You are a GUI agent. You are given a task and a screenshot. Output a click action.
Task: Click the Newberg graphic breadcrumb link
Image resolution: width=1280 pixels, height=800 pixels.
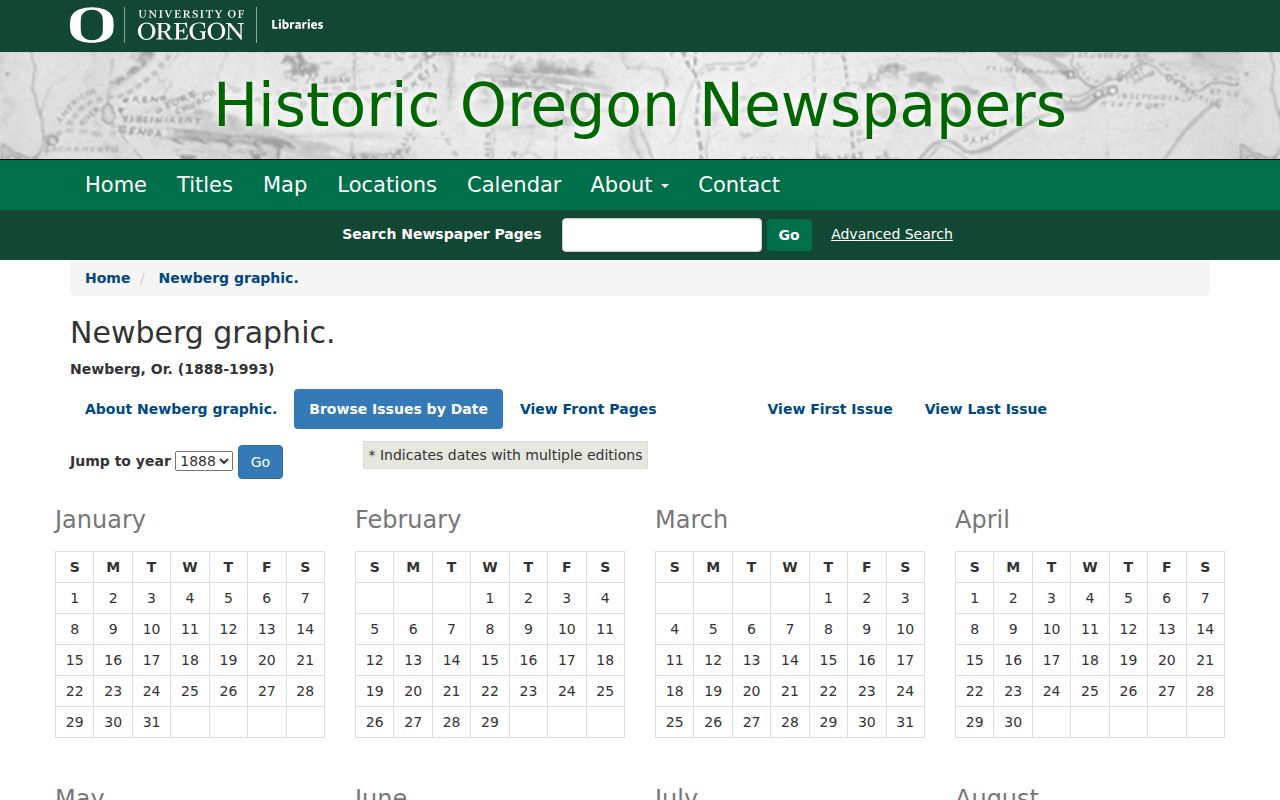click(x=229, y=278)
